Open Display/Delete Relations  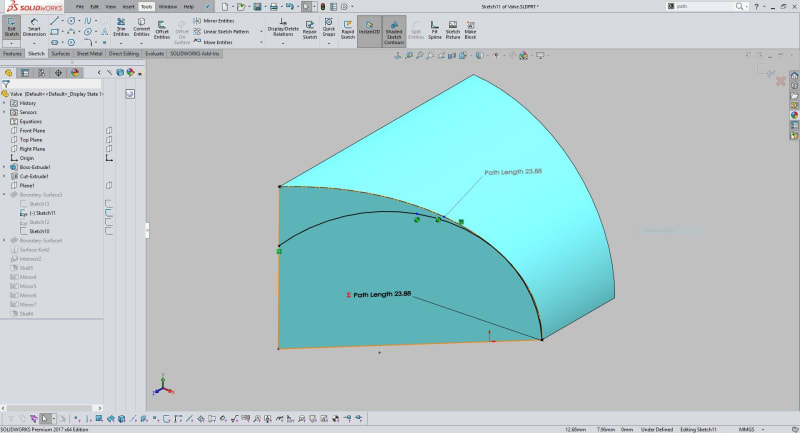pos(283,27)
